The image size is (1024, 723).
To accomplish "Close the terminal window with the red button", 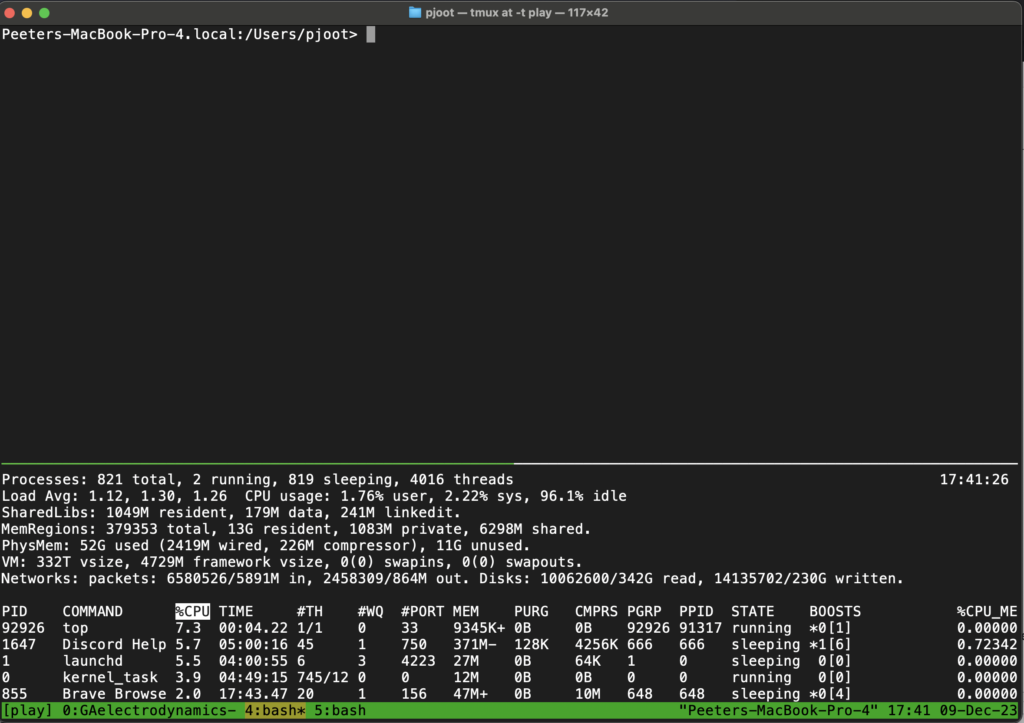I will 10,12.
